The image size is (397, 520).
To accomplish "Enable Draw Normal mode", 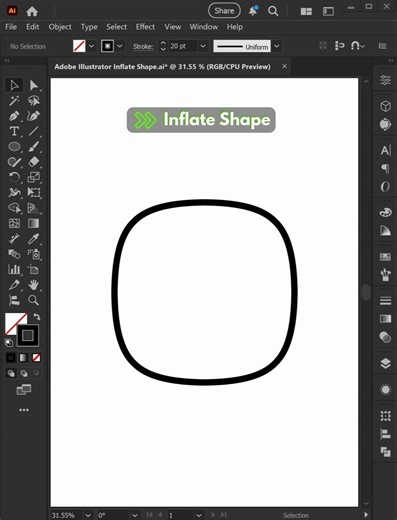I will pos(11,373).
